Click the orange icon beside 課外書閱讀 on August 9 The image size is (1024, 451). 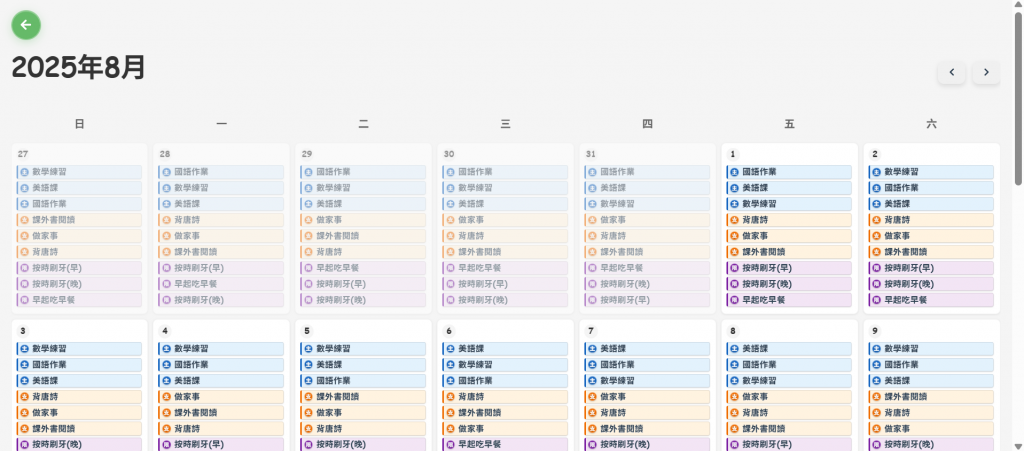pyautogui.click(x=876, y=397)
